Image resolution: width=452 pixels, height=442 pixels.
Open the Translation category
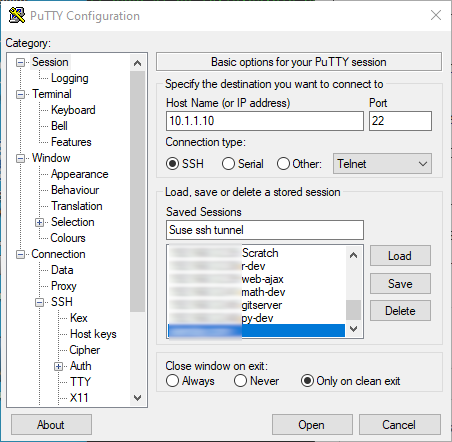click(76, 206)
